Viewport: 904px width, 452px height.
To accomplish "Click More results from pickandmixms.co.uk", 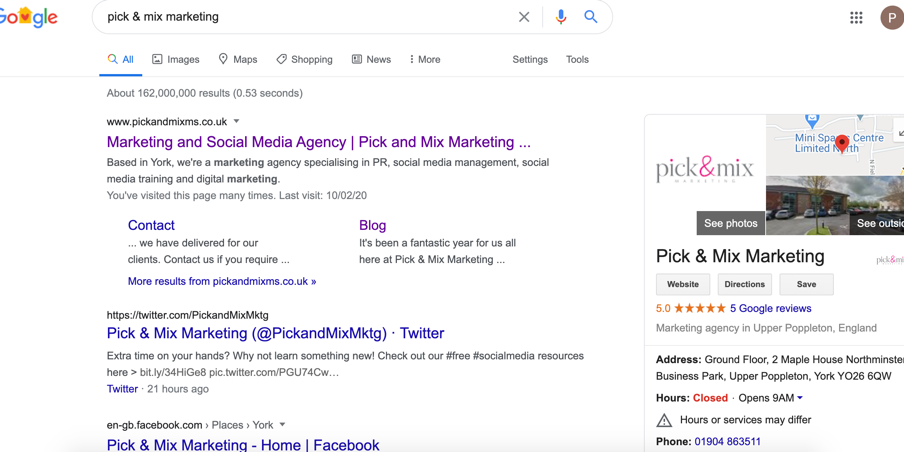I will (x=222, y=281).
